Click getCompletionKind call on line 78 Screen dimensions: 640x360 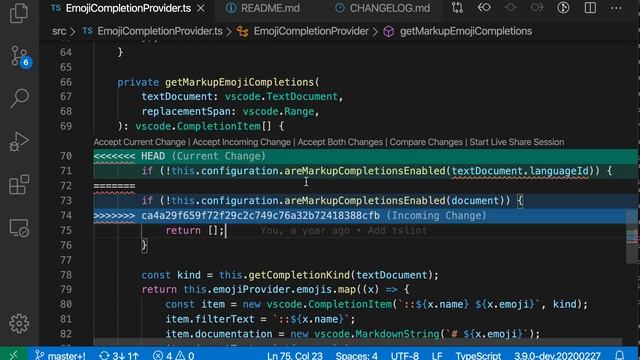[300, 275]
